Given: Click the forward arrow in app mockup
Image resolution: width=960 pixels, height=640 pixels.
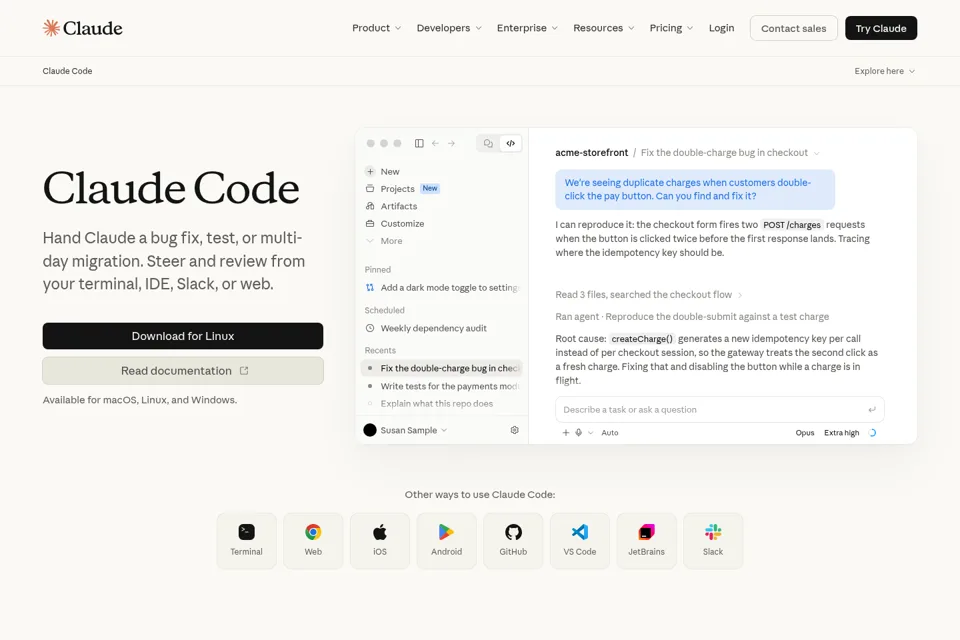Looking at the screenshot, I should pyautogui.click(x=452, y=143).
